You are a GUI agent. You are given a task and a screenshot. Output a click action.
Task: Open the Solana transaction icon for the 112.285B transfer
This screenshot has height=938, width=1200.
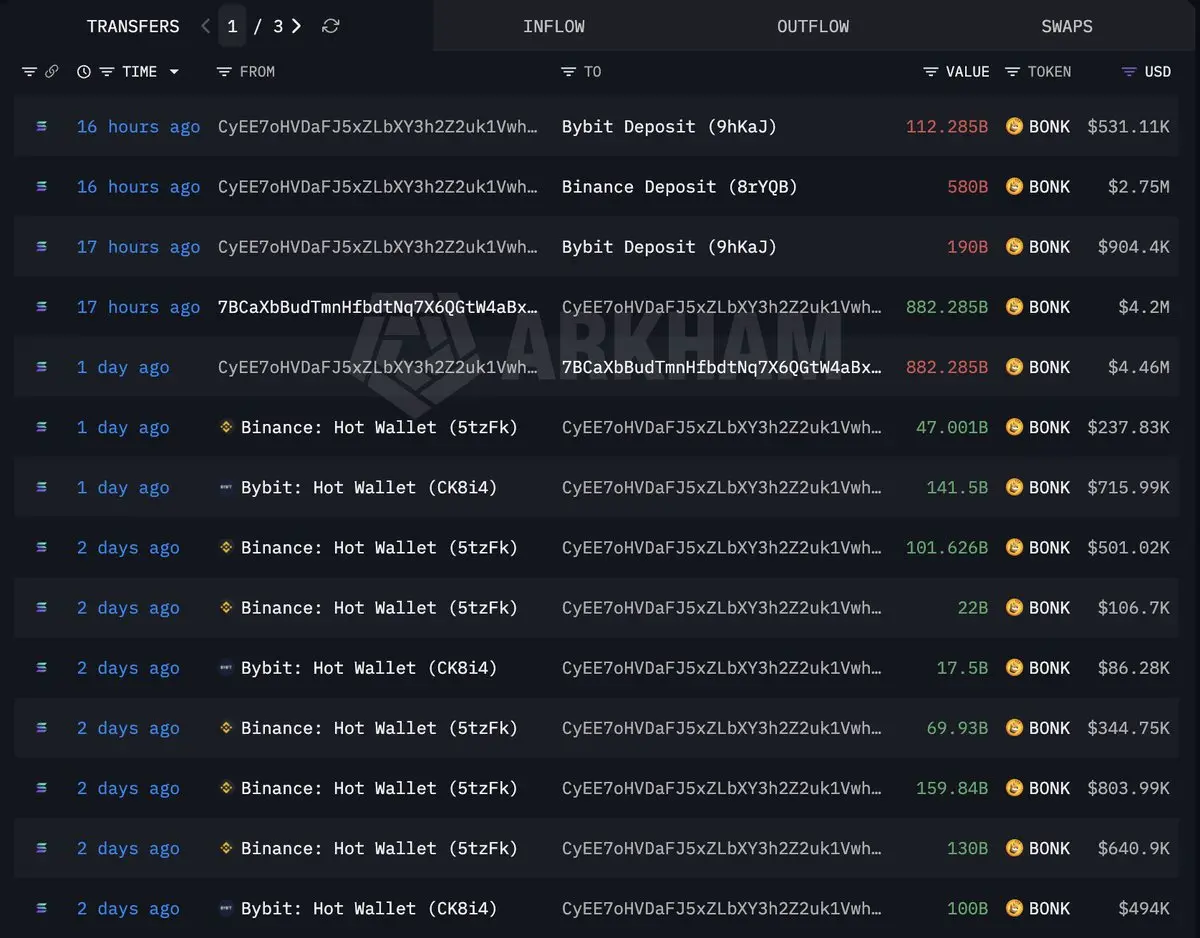(41, 127)
